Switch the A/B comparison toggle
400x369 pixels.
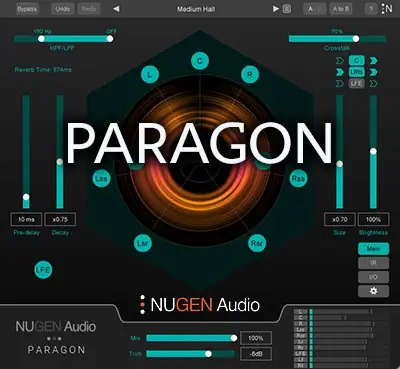point(315,9)
